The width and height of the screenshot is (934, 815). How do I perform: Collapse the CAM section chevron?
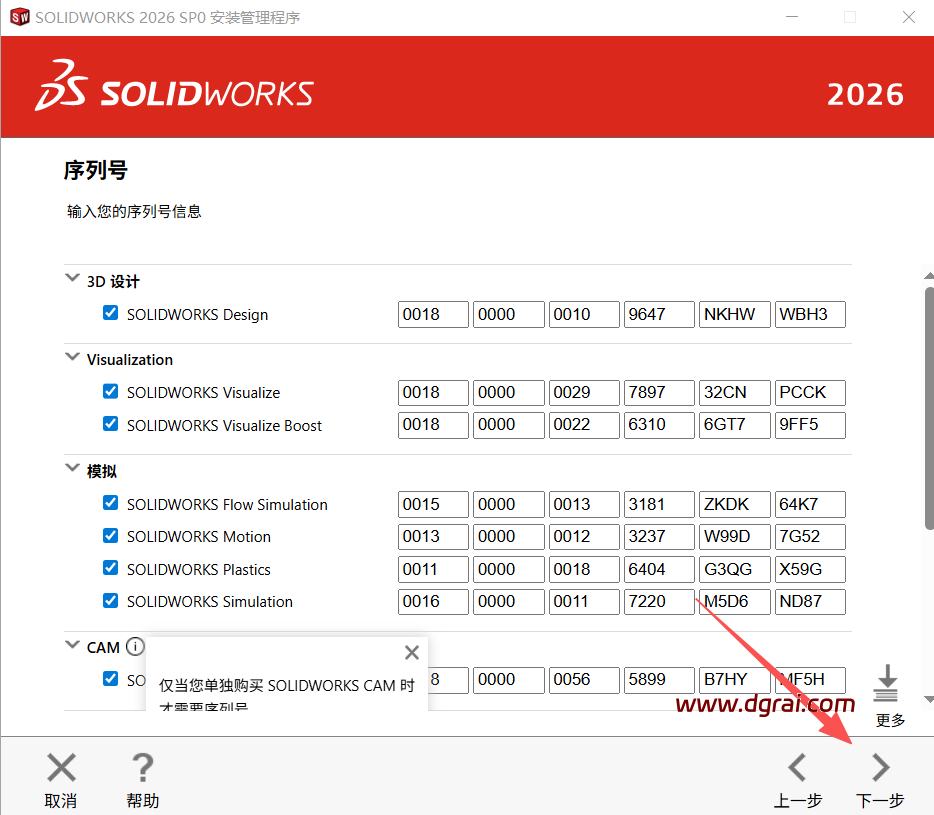(72, 646)
